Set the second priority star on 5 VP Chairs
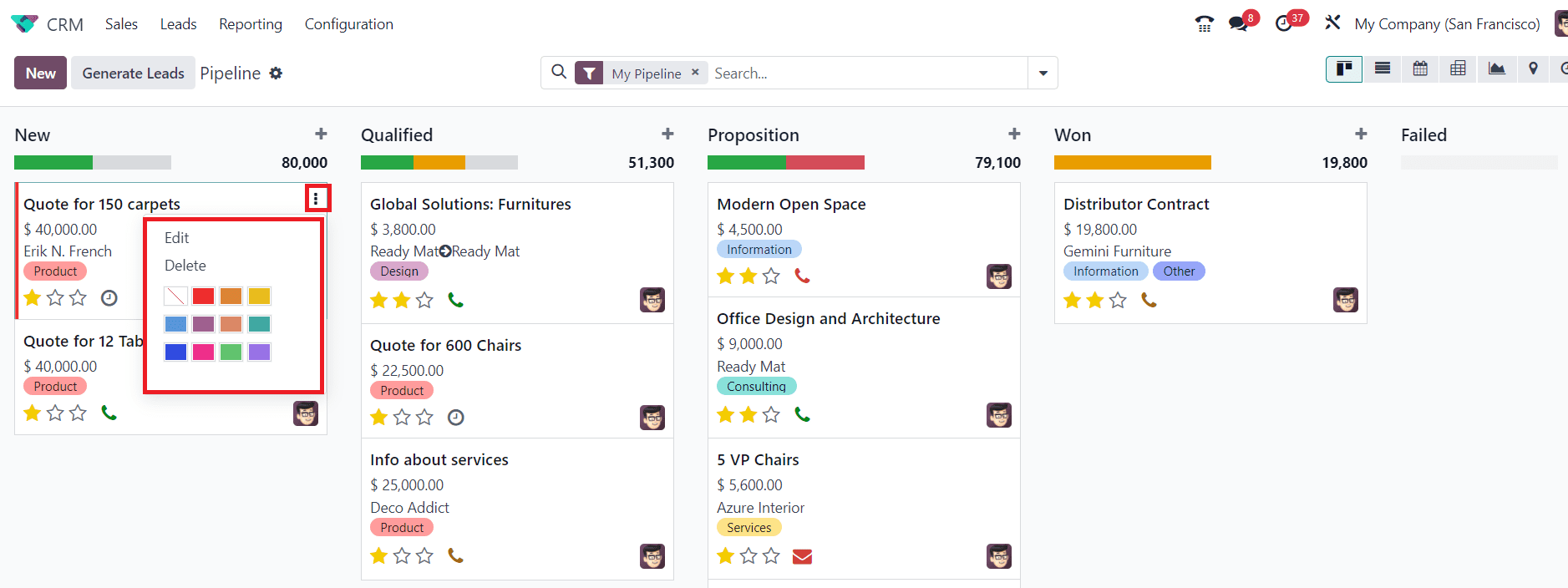Screen dimensions: 1568x588 748,555
